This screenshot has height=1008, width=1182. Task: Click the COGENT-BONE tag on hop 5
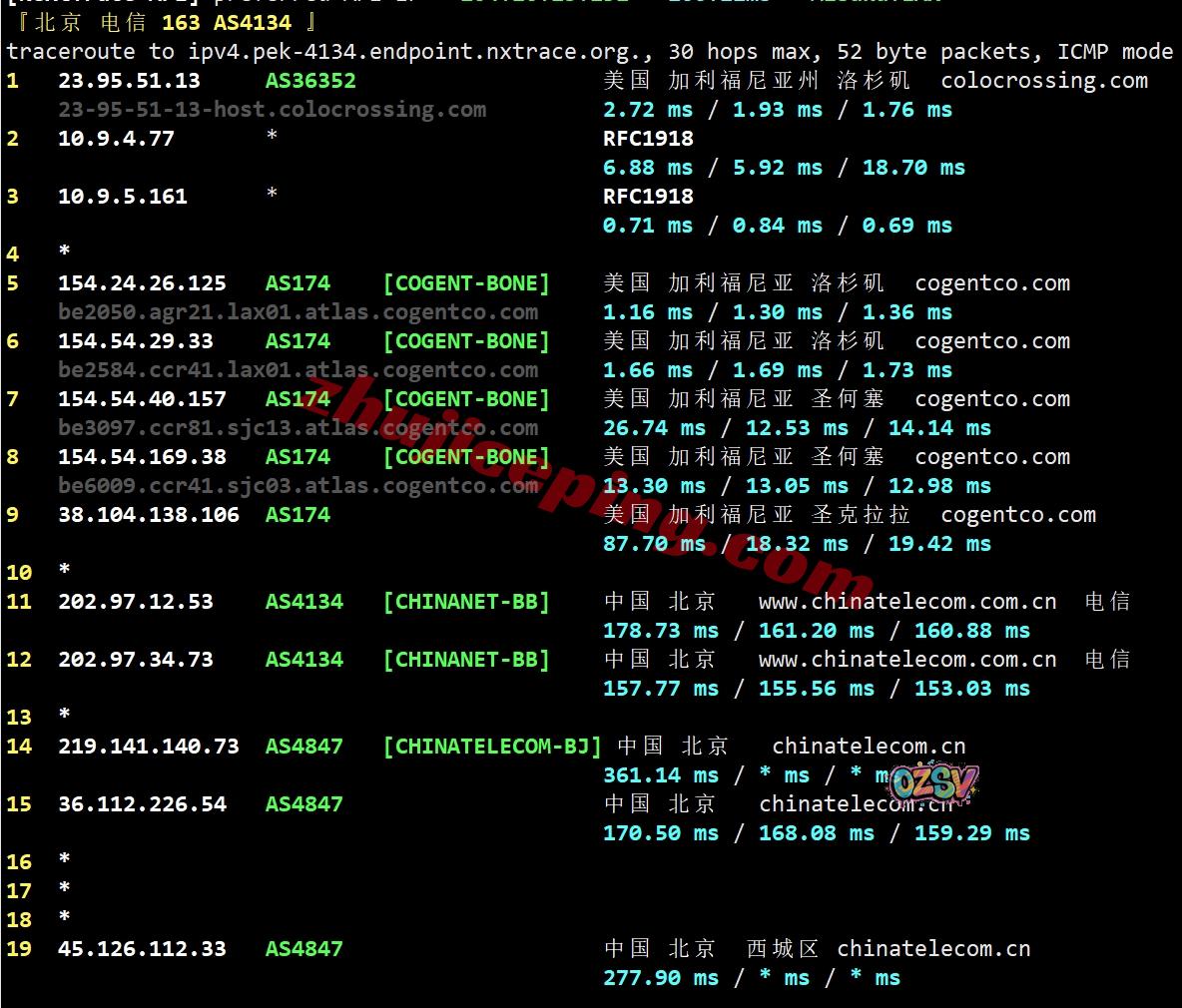pos(466,284)
